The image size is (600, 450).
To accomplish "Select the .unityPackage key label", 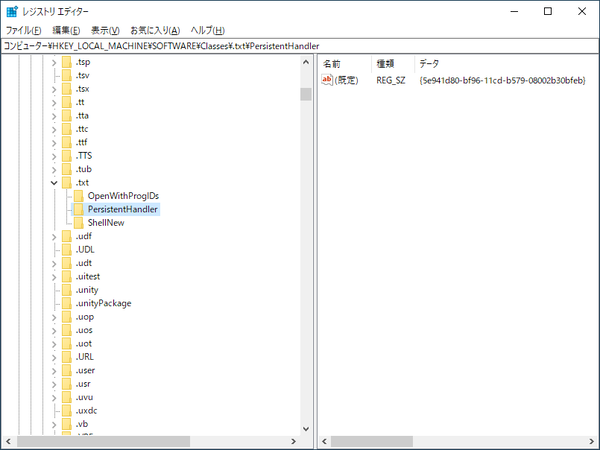I will tap(103, 303).
